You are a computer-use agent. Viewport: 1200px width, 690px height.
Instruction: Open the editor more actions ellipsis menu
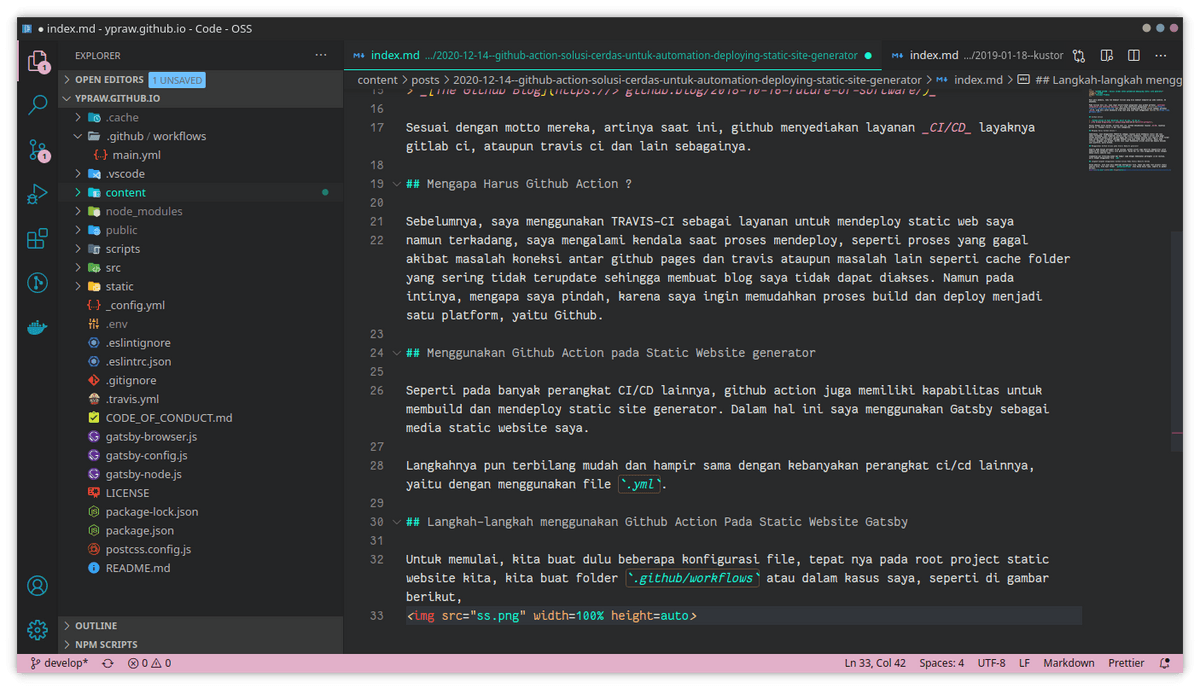[1161, 55]
